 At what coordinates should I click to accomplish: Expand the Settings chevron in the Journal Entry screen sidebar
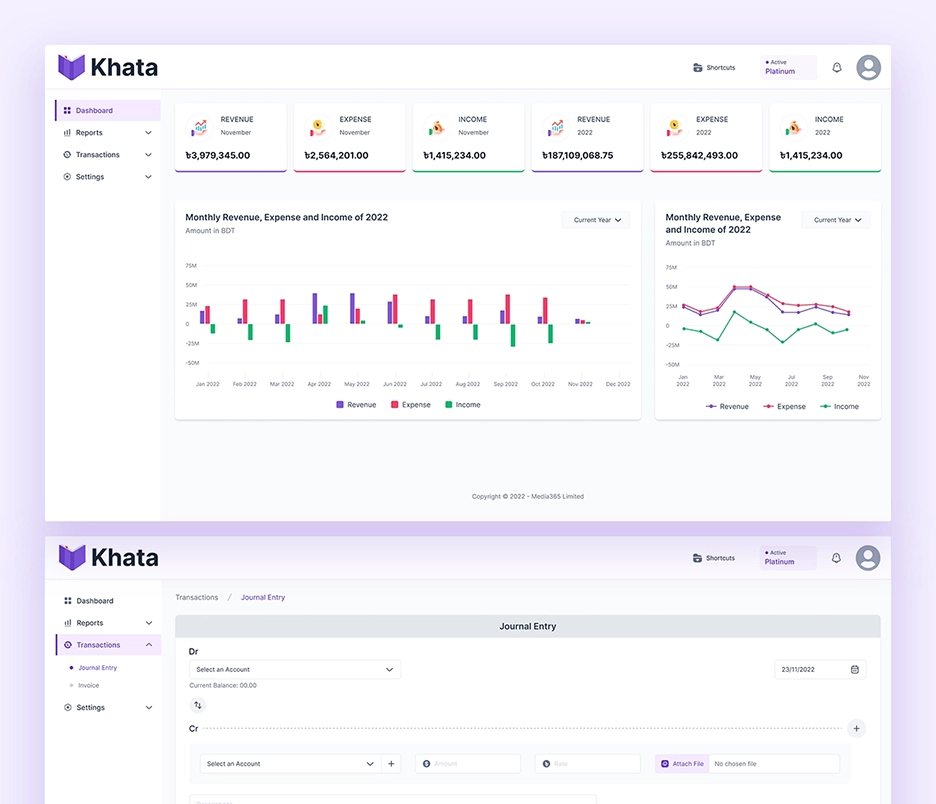pos(149,707)
